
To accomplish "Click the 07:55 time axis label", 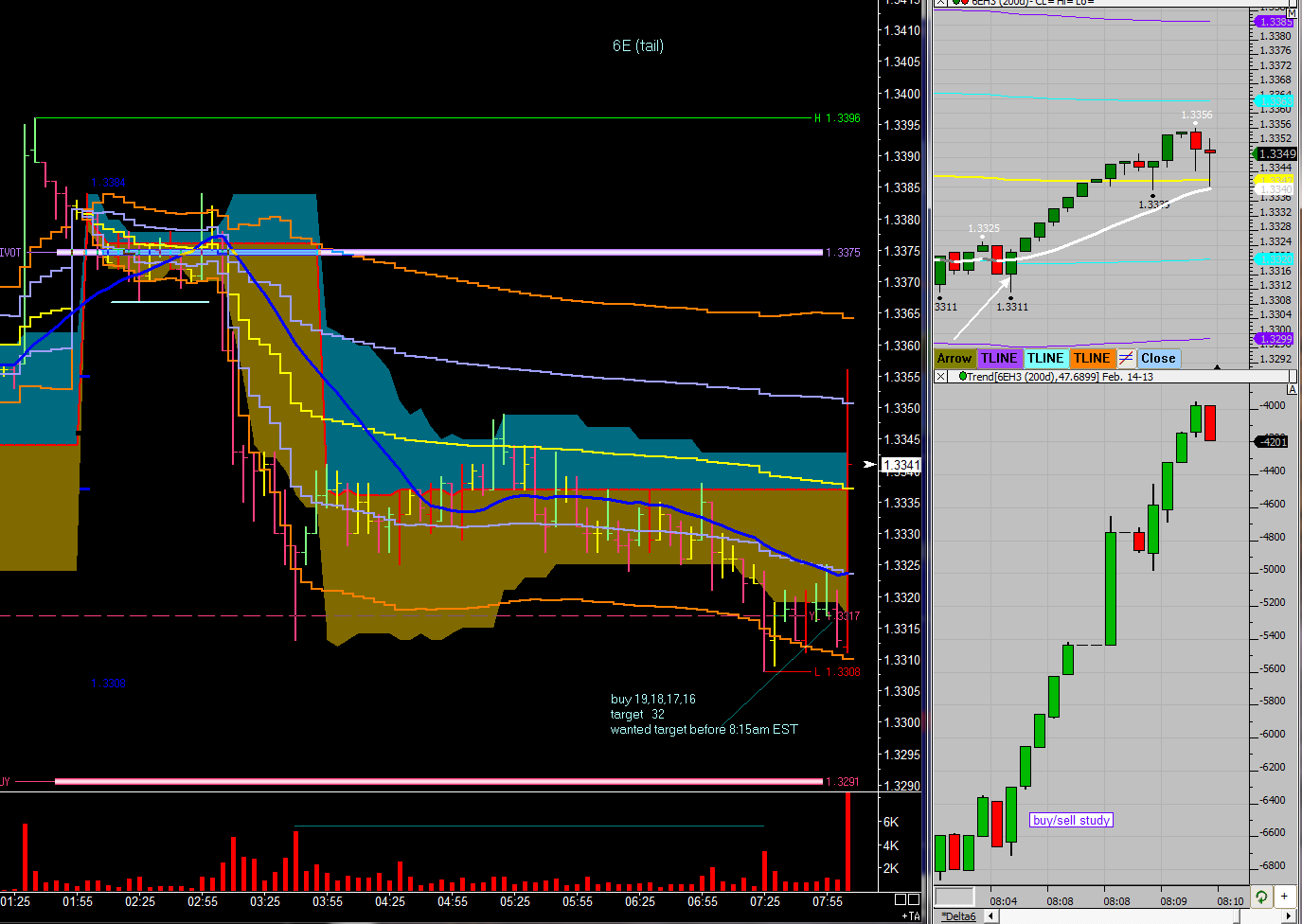I will (x=828, y=901).
